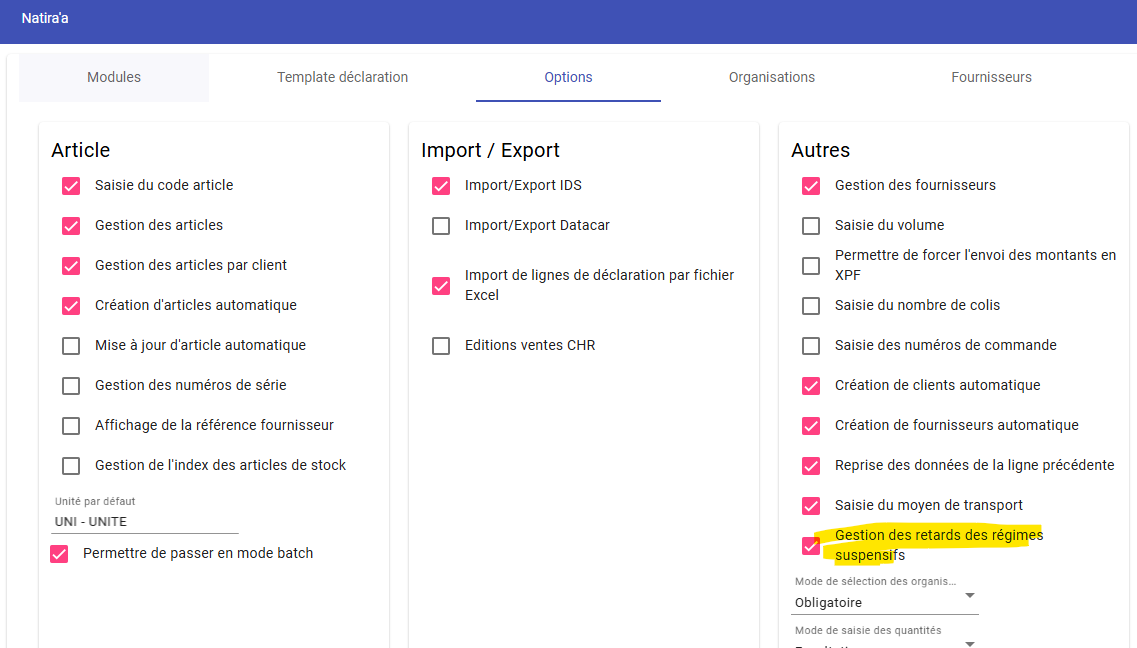This screenshot has height=648, width=1137.
Task: Uncheck Création de clients automatique
Action: click(x=811, y=386)
